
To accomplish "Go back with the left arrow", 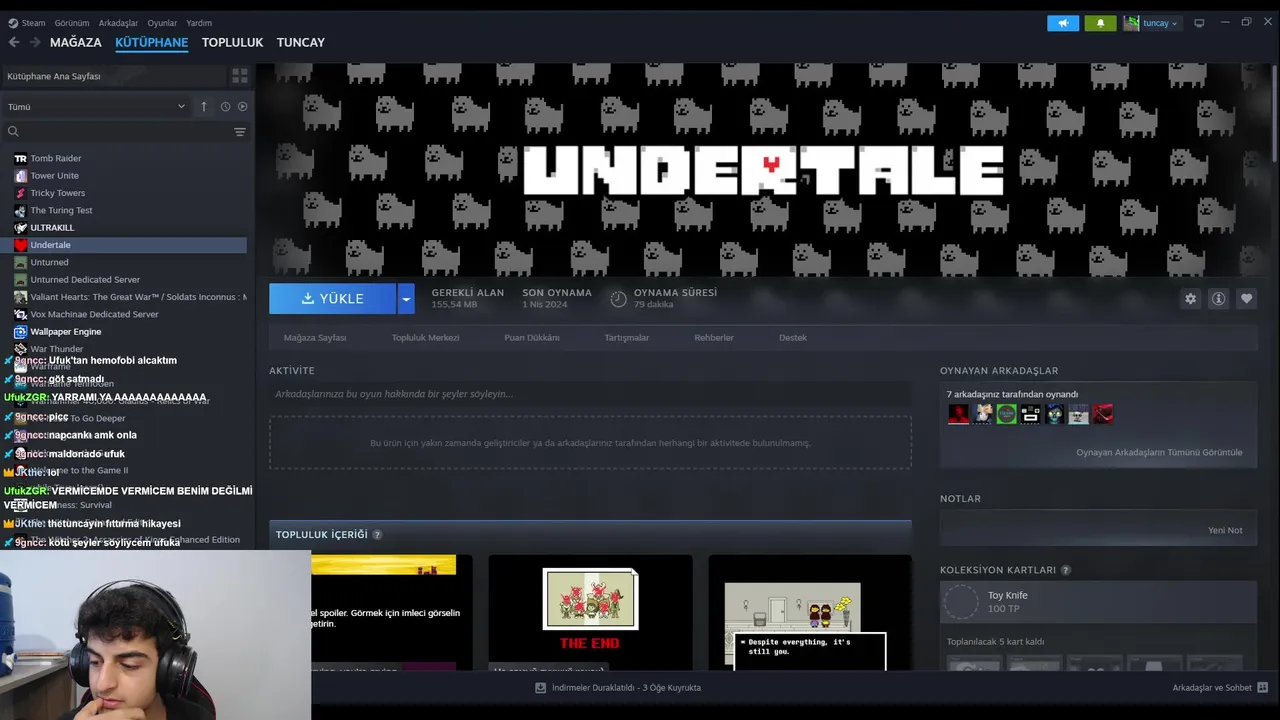I will pyautogui.click(x=14, y=42).
